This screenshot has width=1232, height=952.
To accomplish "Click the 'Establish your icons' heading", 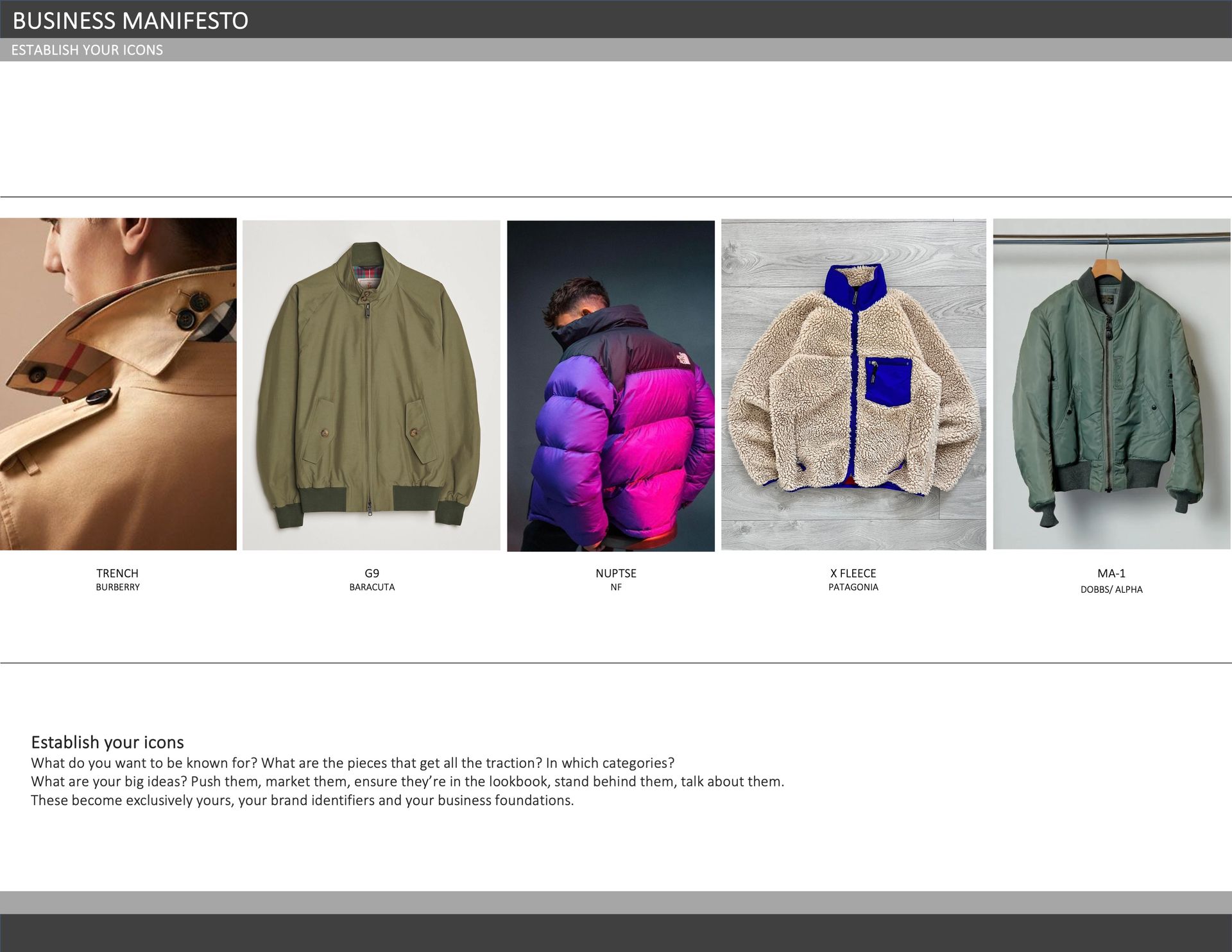I will tap(108, 742).
